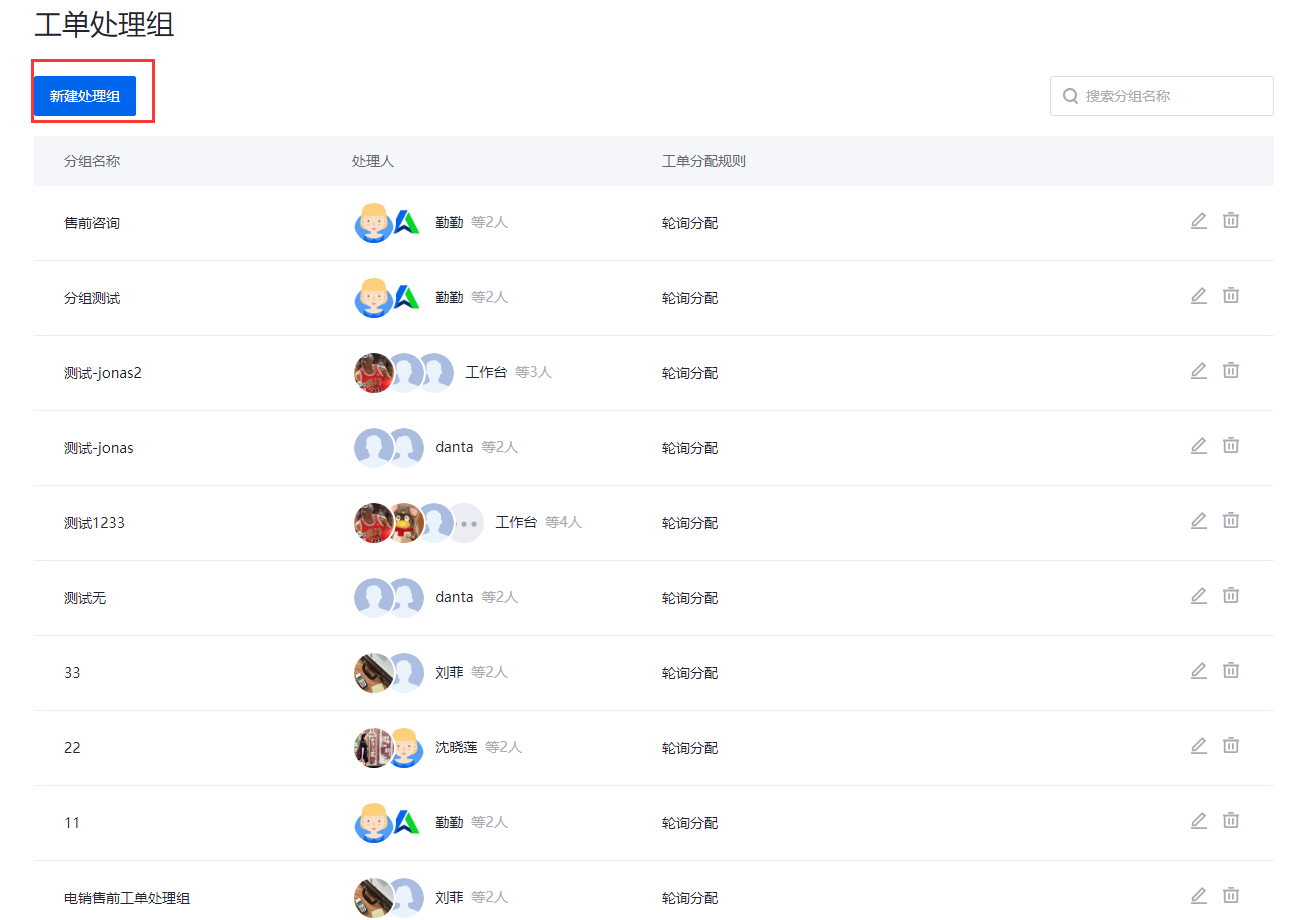Open edit for group 22
1306x920 pixels.
coord(1198,746)
